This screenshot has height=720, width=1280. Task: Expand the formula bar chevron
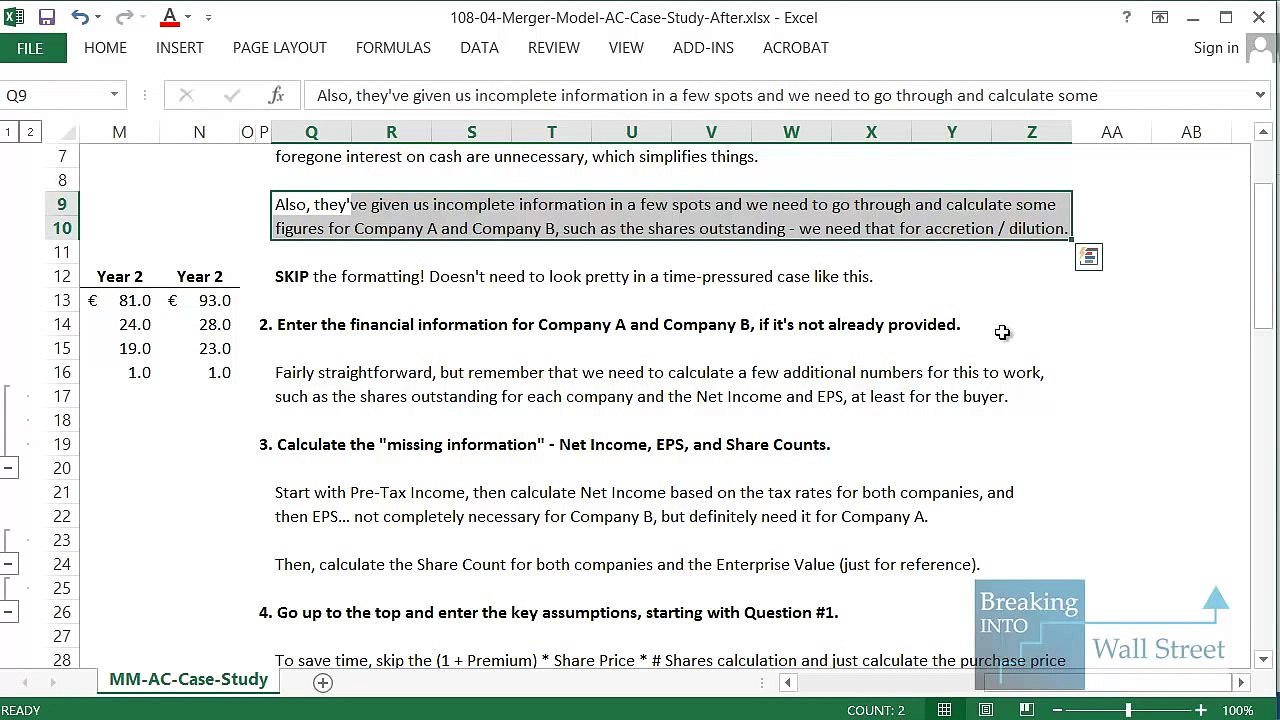point(1260,95)
